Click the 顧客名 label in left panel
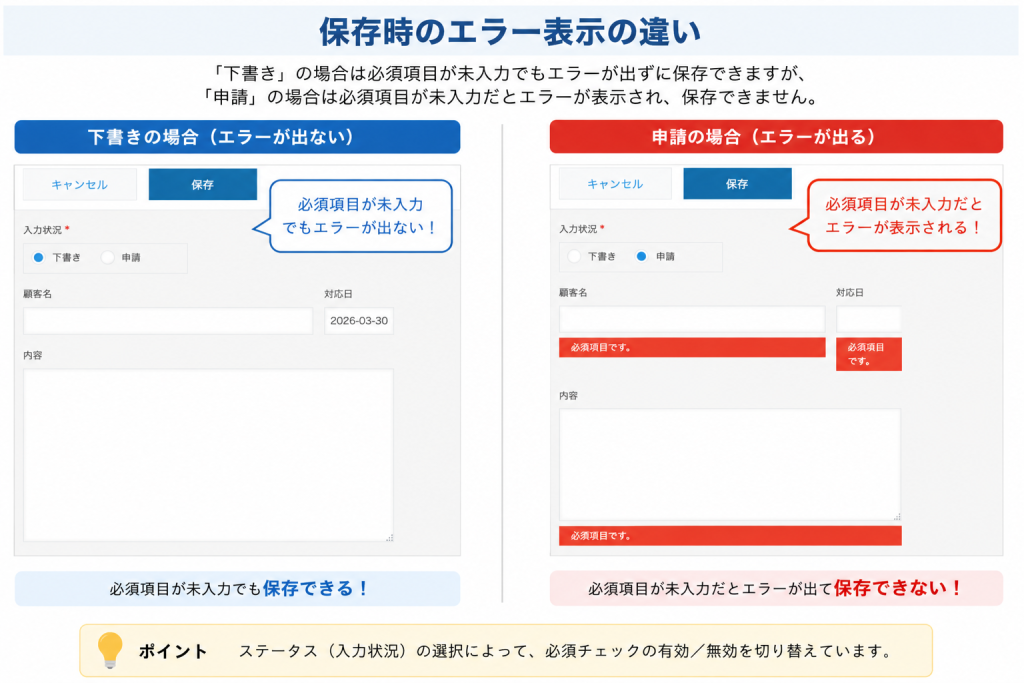The height and width of the screenshot is (683, 1024). point(37,294)
